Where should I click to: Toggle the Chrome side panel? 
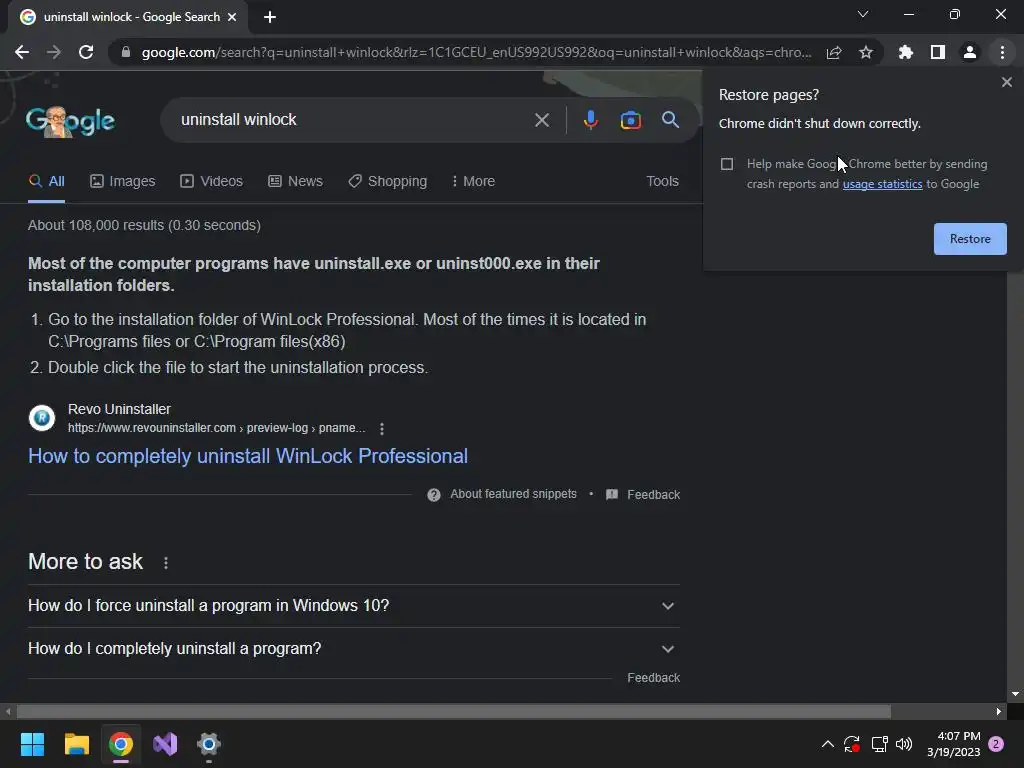pyautogui.click(x=938, y=52)
